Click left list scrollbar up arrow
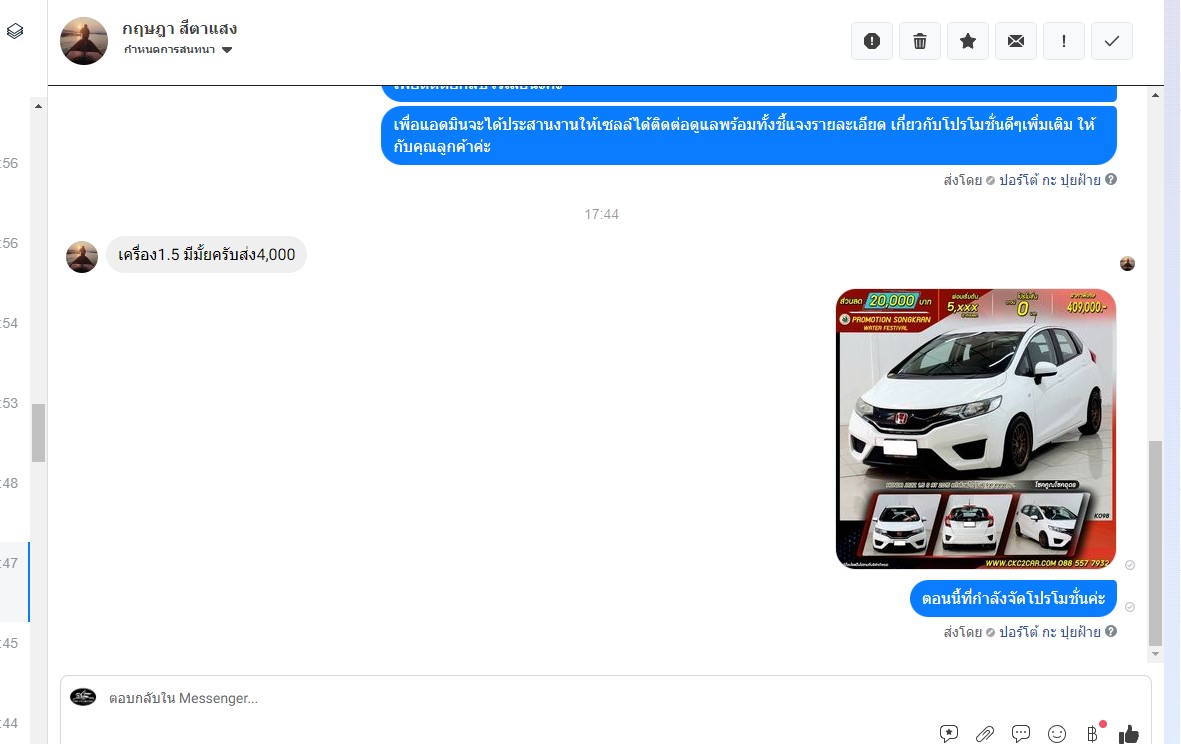Viewport: 1181px width, 744px height. point(38,106)
